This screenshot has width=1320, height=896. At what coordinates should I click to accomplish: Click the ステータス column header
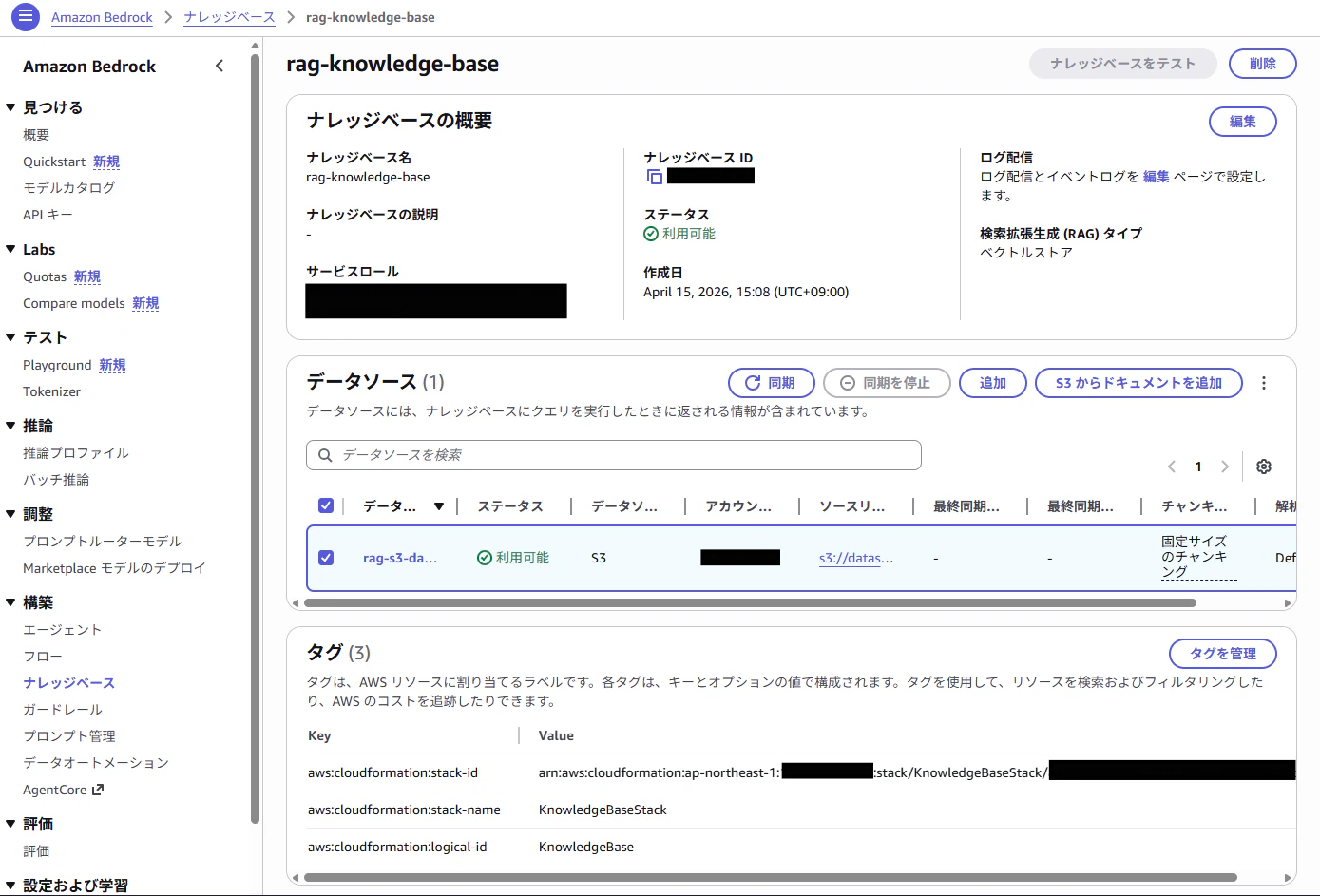click(x=510, y=506)
